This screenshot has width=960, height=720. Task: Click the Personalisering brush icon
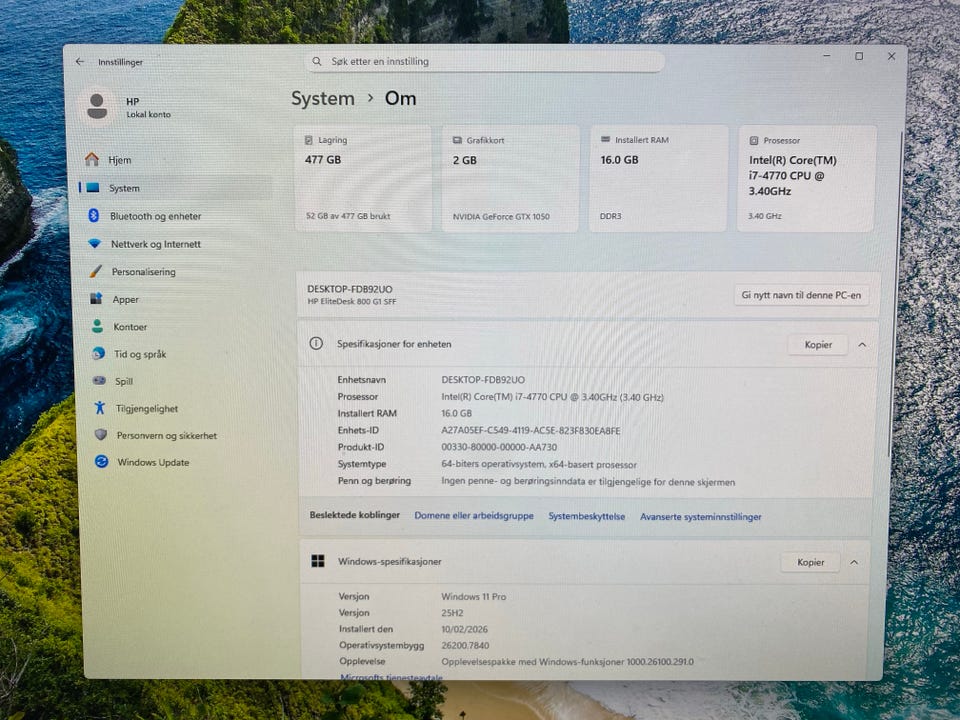click(x=96, y=271)
